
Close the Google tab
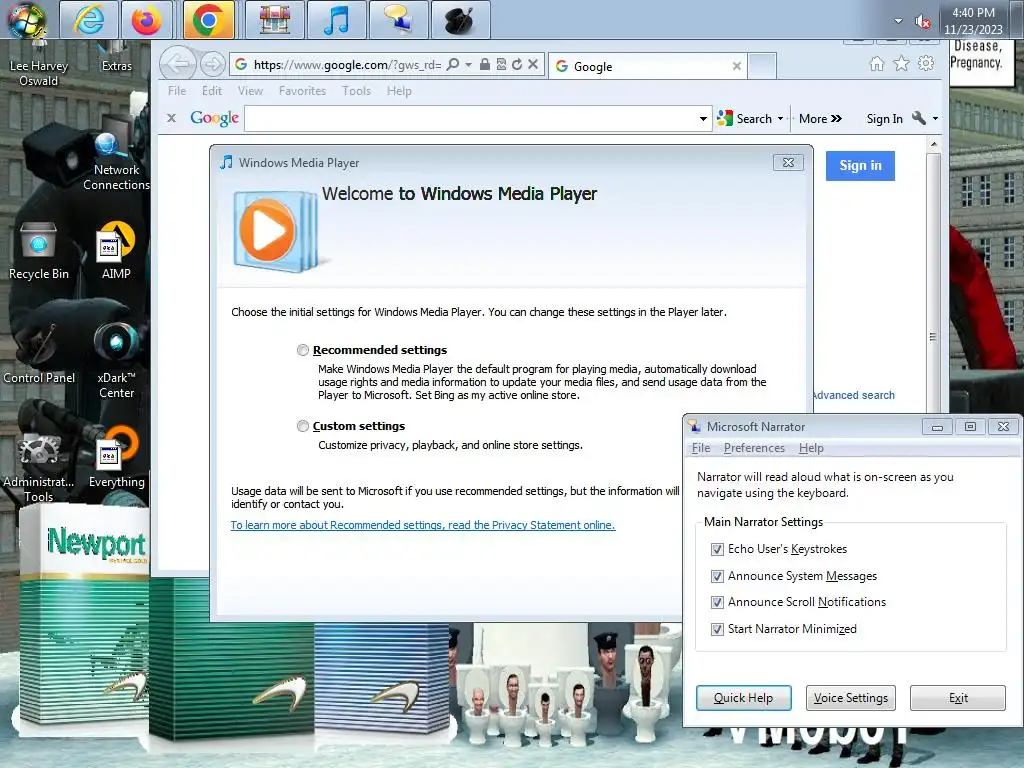tap(737, 66)
